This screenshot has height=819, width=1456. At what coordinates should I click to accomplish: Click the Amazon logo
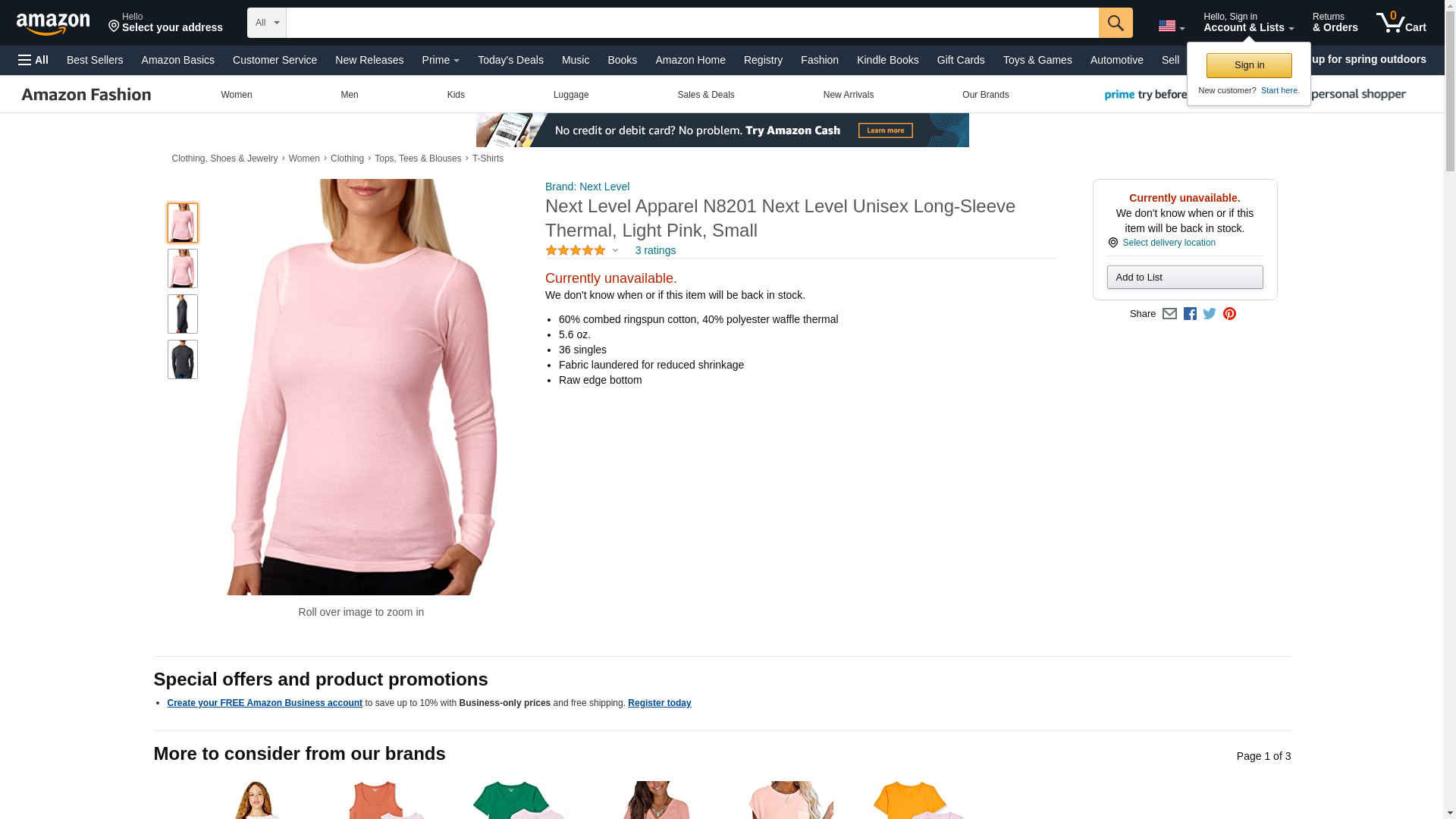53,24
